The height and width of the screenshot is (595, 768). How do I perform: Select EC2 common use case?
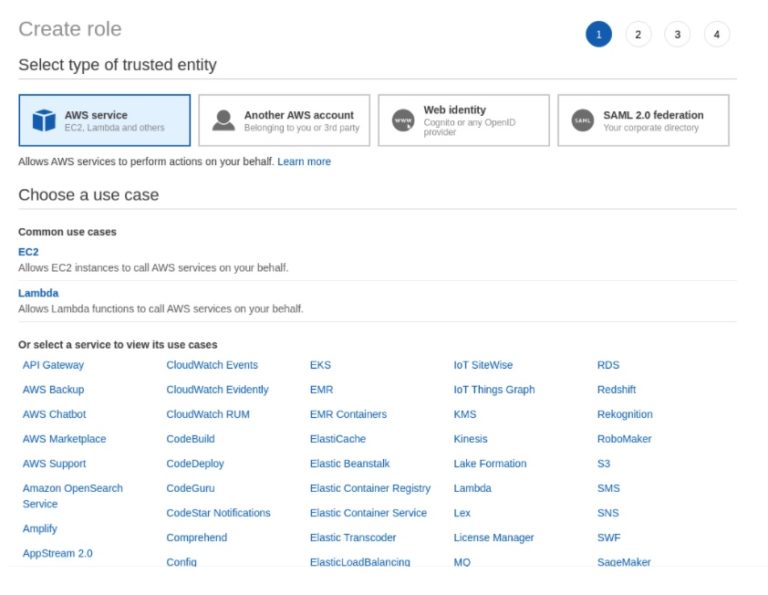28,252
